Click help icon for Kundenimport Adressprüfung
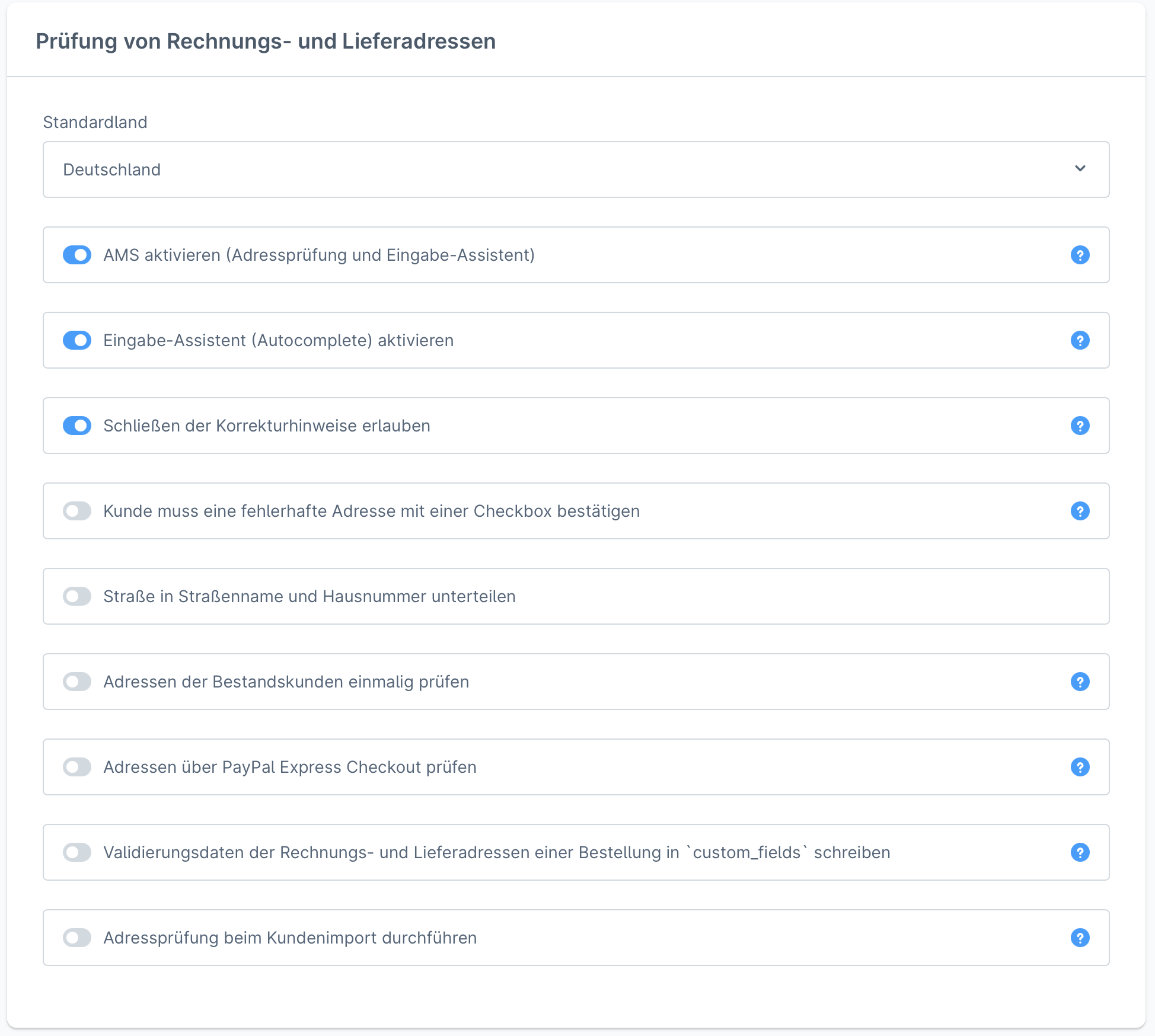This screenshot has width=1155, height=1036. pyautogui.click(x=1080, y=938)
